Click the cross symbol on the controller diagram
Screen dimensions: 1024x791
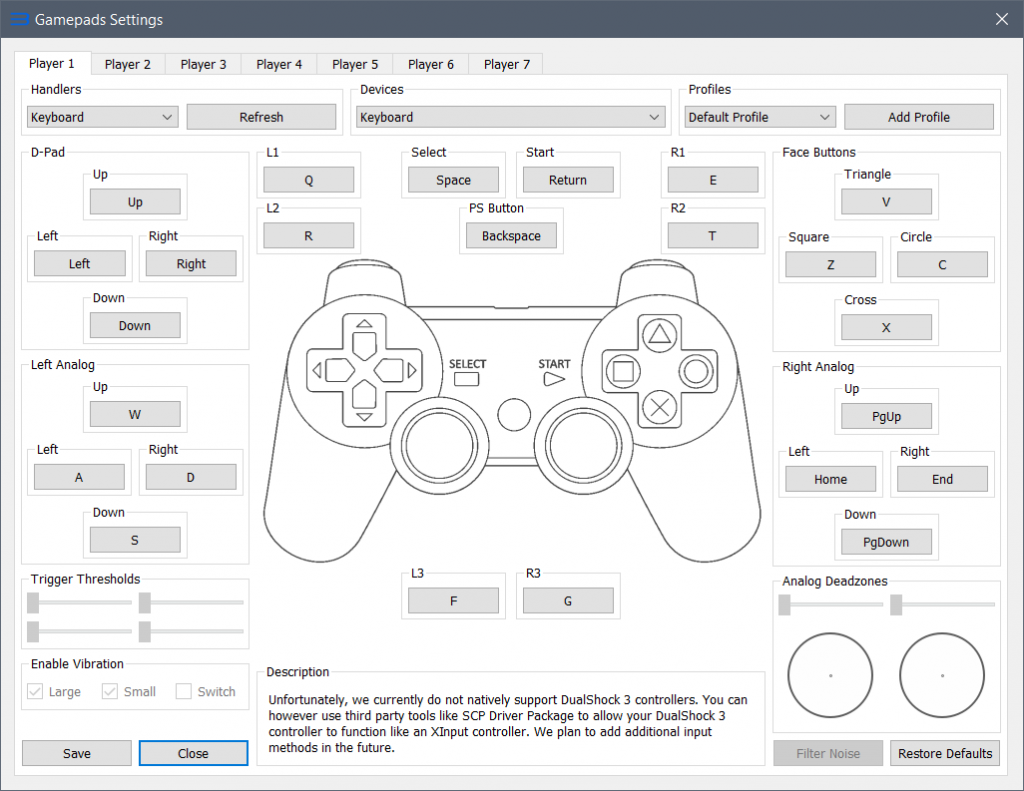pos(659,406)
